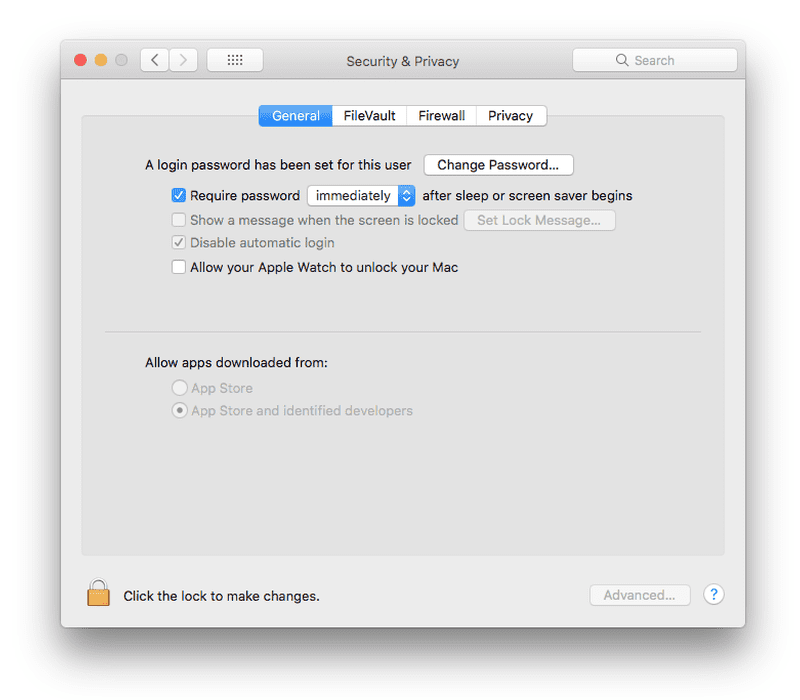Image resolution: width=800 pixels, height=700 pixels.
Task: Select the App Store radio button
Action: pos(179,387)
